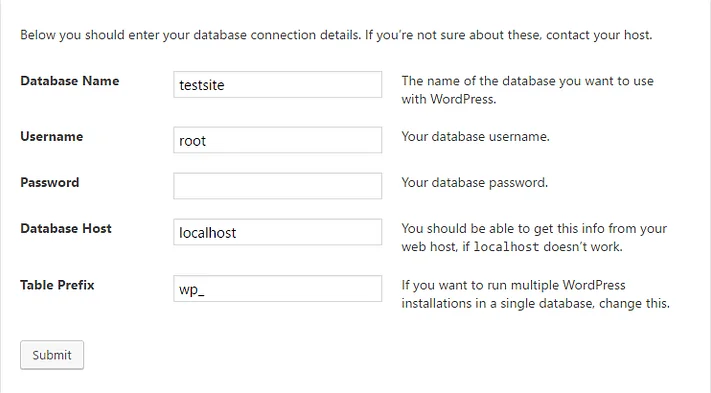The width and height of the screenshot is (711, 393).
Task: Click the Password label
Action: tap(50, 183)
